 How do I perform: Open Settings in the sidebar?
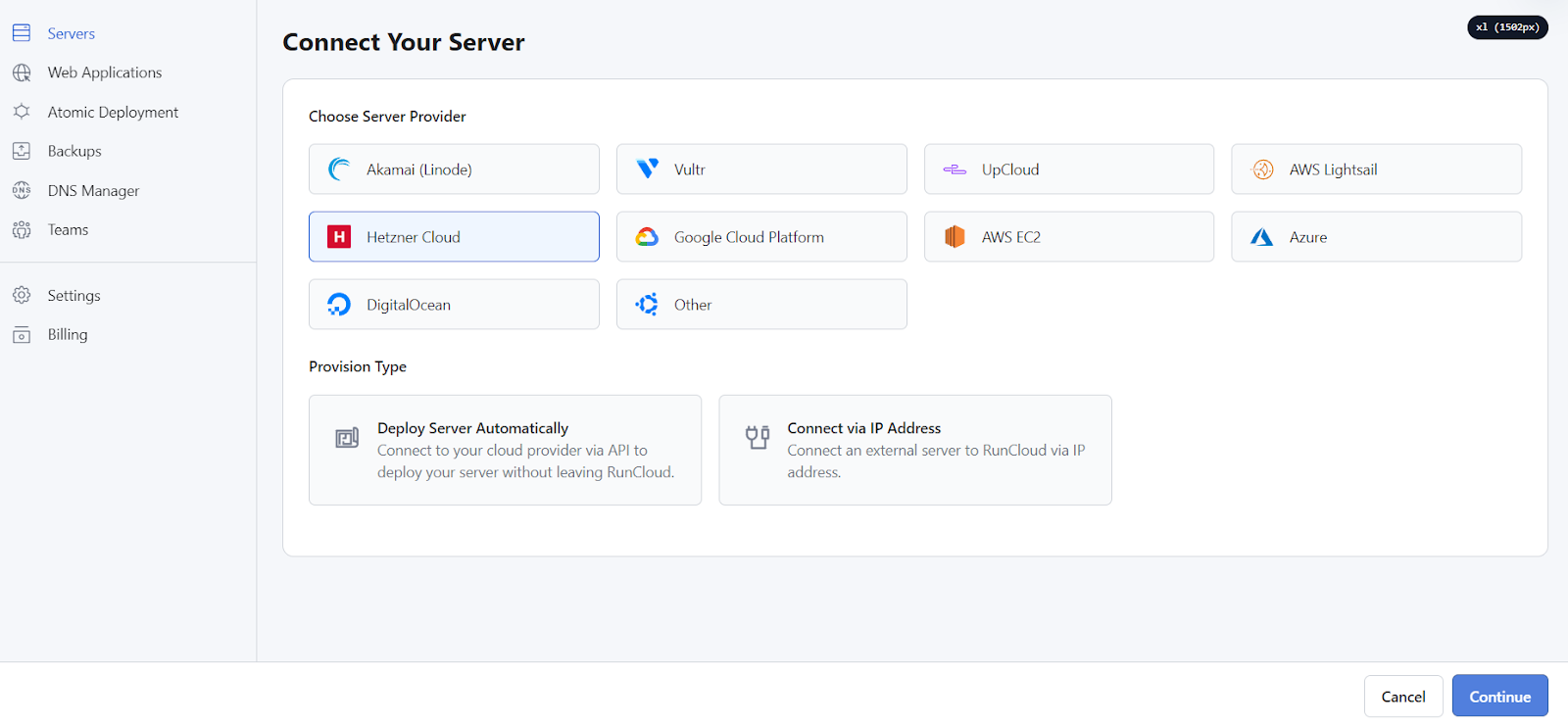[73, 295]
